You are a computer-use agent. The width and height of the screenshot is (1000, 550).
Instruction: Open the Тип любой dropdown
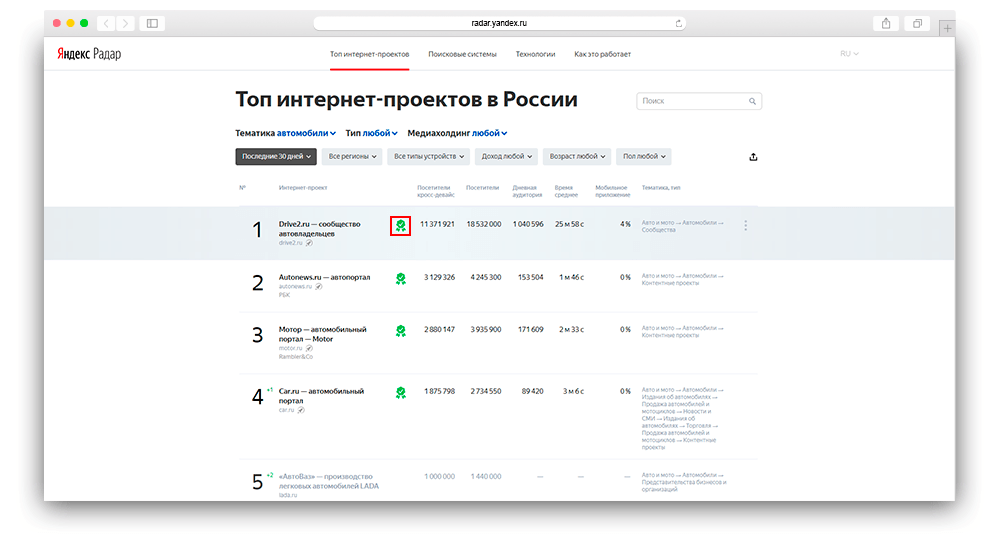[371, 133]
